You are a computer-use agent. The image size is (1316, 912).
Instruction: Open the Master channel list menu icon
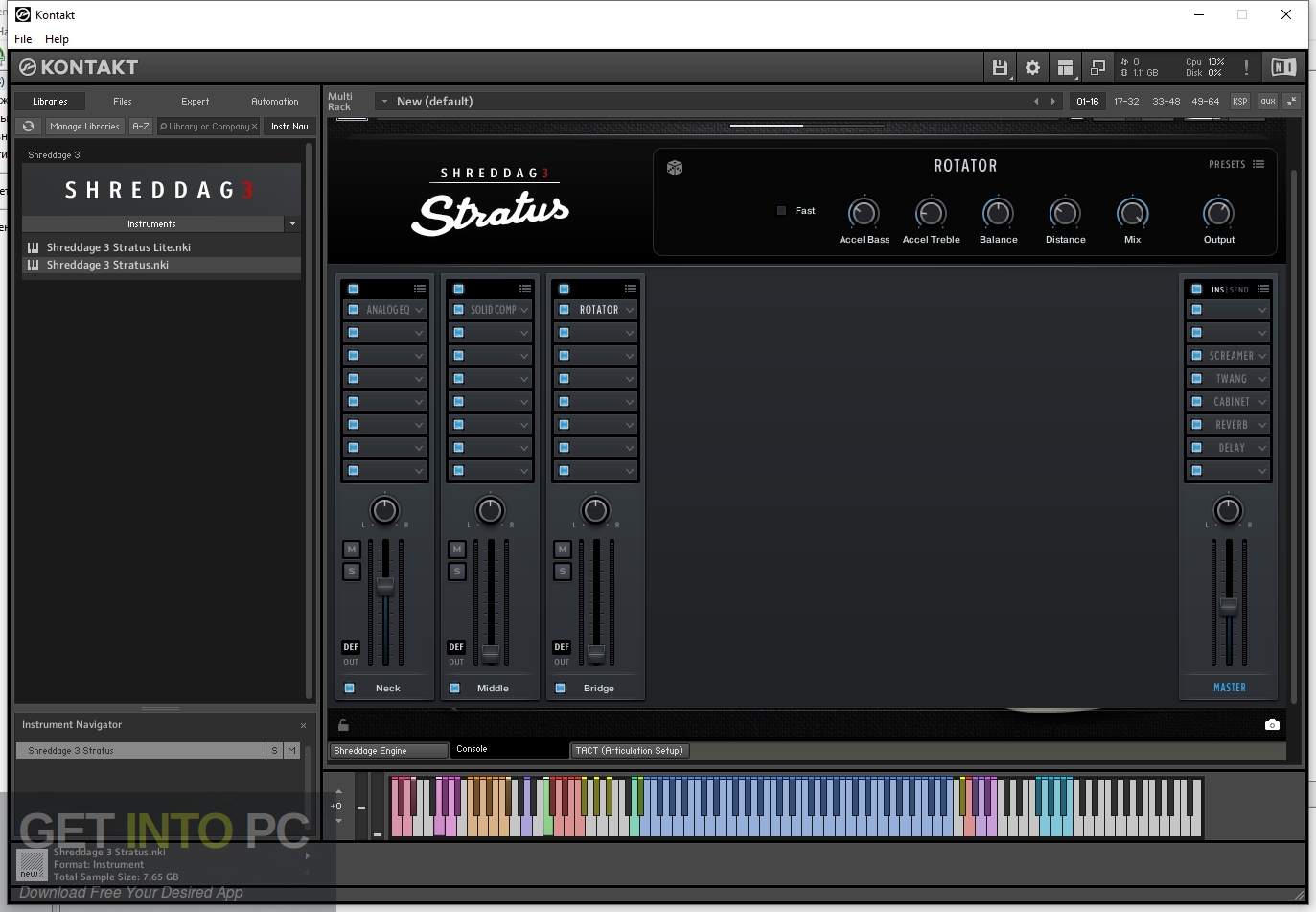point(1263,289)
